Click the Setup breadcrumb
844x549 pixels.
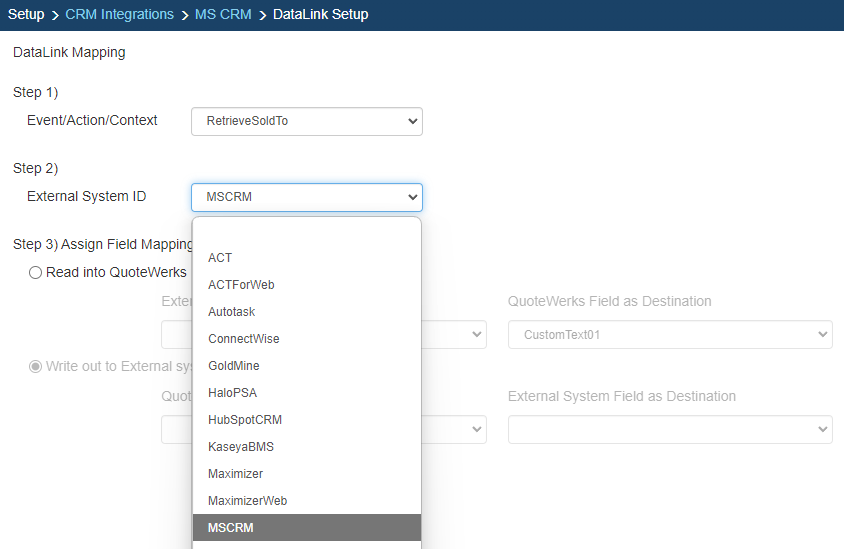[x=26, y=14]
